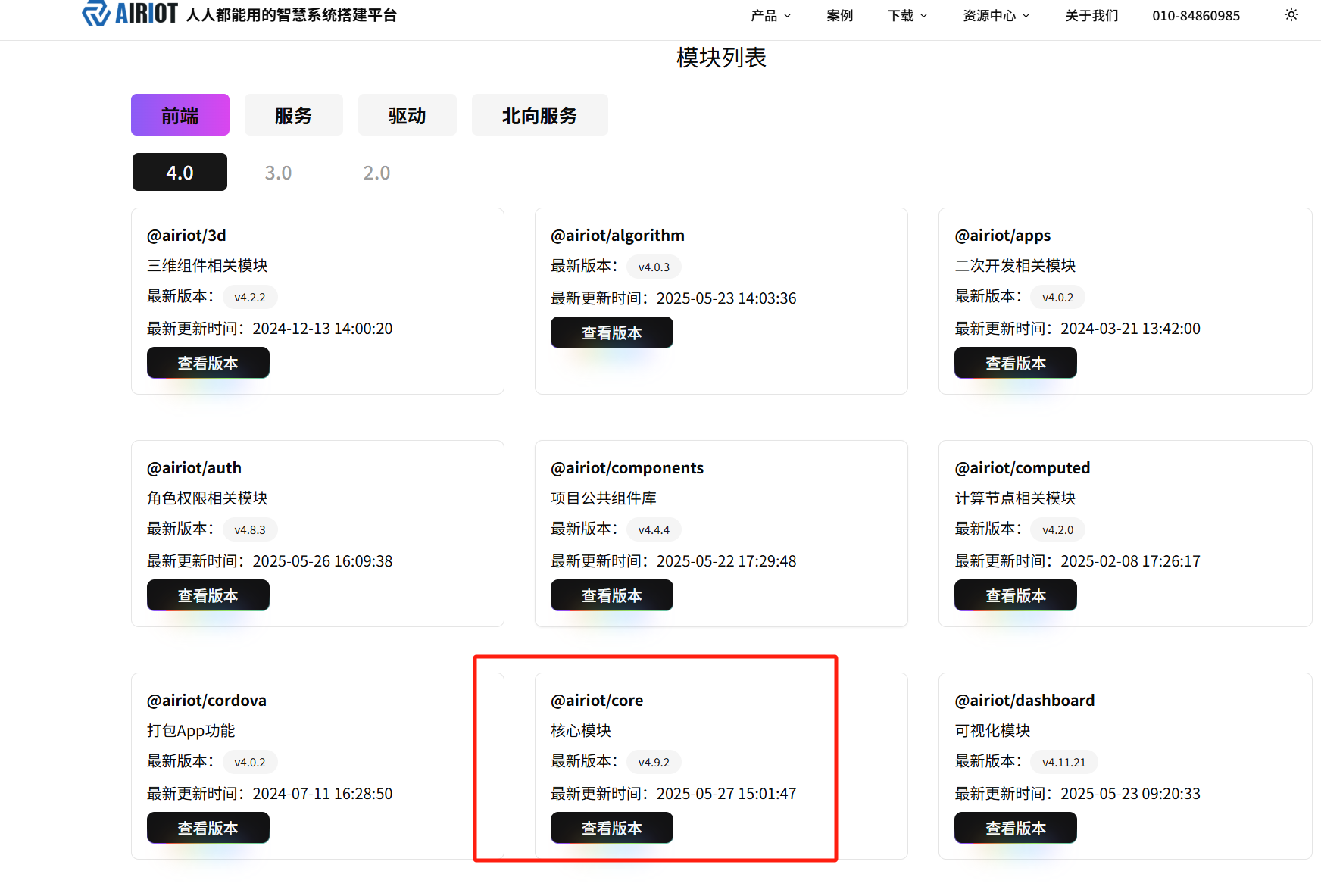Select version 2.0 filter
Screen dimensions: 1321x896
pyautogui.click(x=376, y=173)
